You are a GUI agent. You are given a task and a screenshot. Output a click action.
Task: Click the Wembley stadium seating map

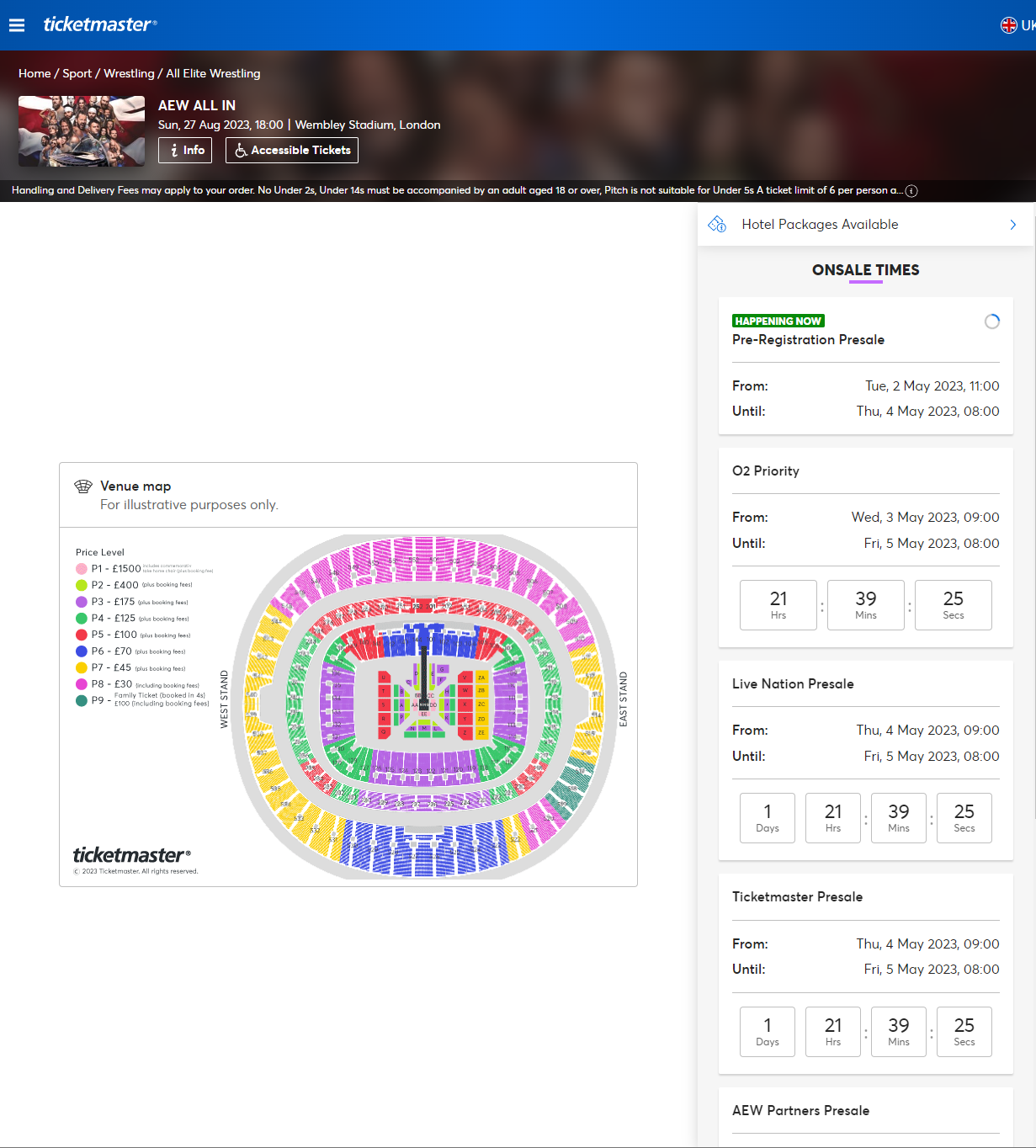point(424,707)
